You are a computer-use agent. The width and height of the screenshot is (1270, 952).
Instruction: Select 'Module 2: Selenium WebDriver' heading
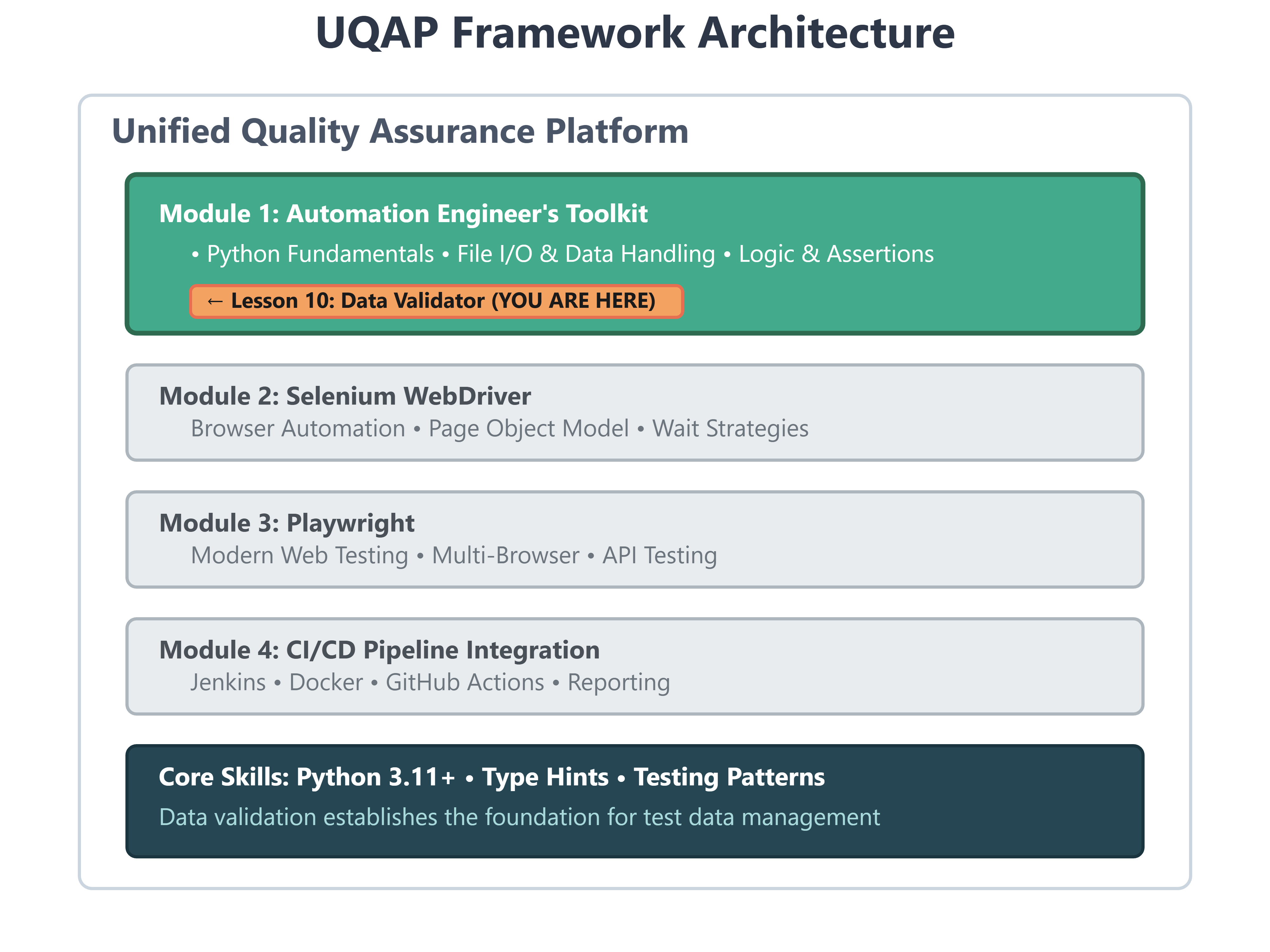[x=344, y=396]
